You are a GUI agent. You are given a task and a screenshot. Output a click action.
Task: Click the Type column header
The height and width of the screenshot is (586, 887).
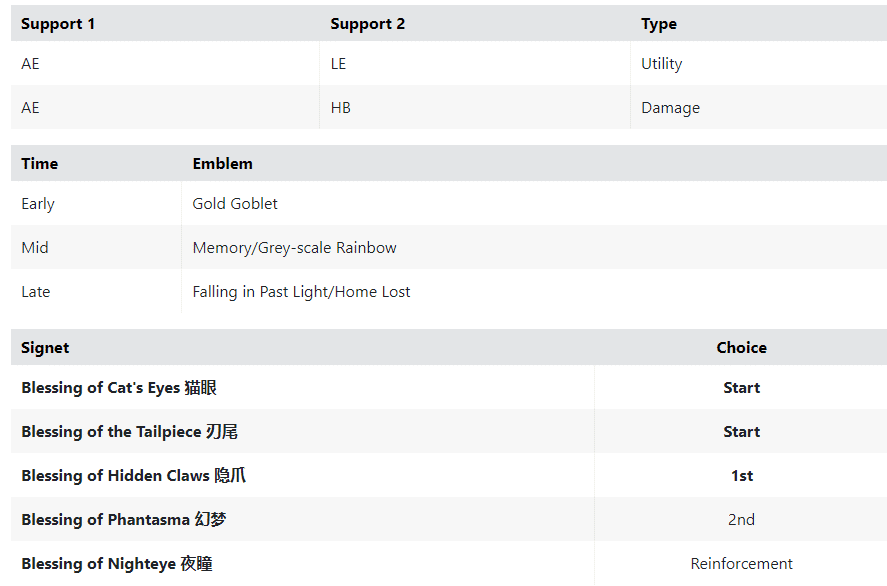(x=658, y=24)
